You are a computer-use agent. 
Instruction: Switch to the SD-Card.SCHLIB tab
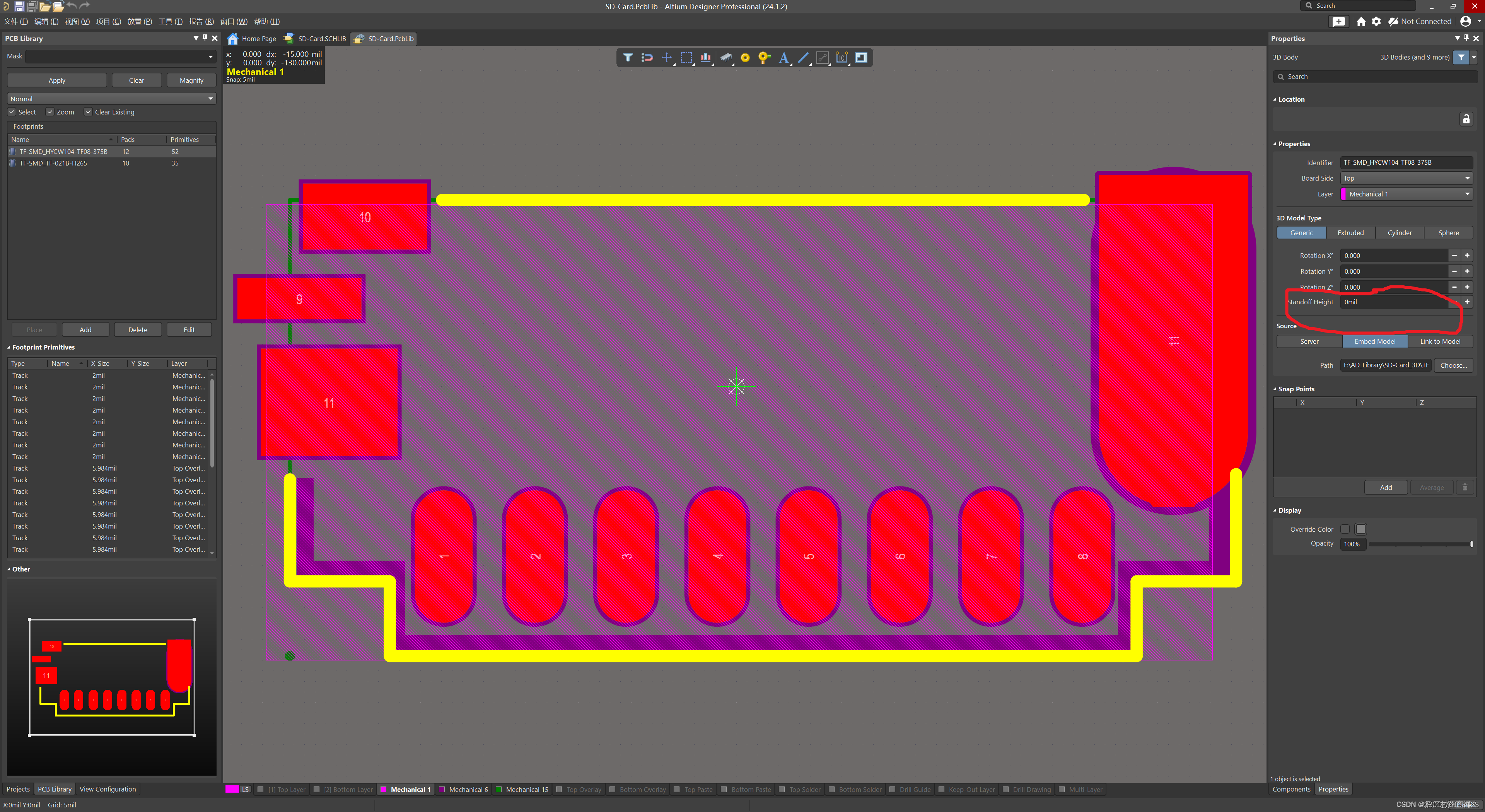(x=321, y=39)
